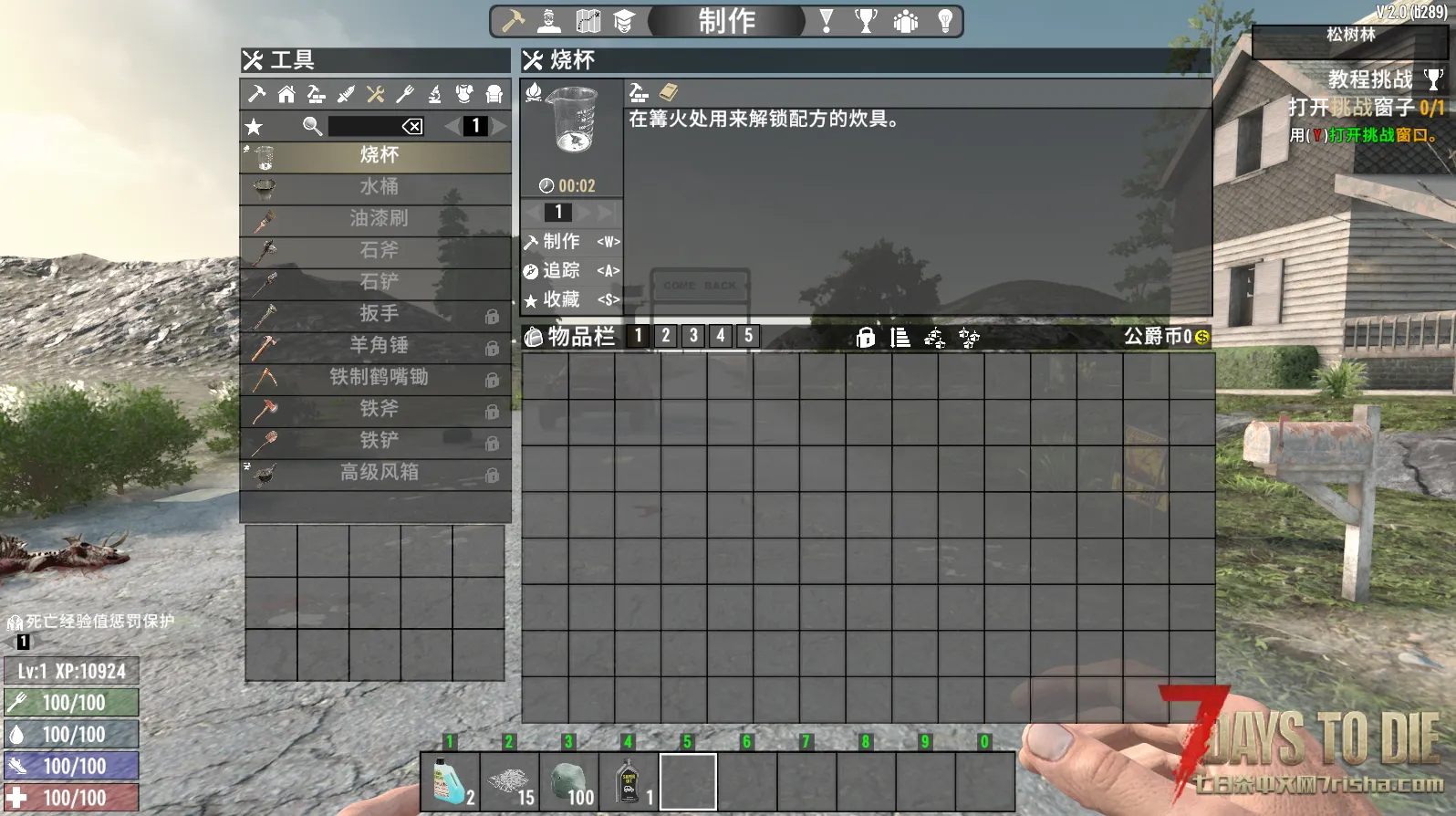This screenshot has height=816, width=1456.
Task: Select the locked 高级风箱 recipe row
Action: [375, 473]
